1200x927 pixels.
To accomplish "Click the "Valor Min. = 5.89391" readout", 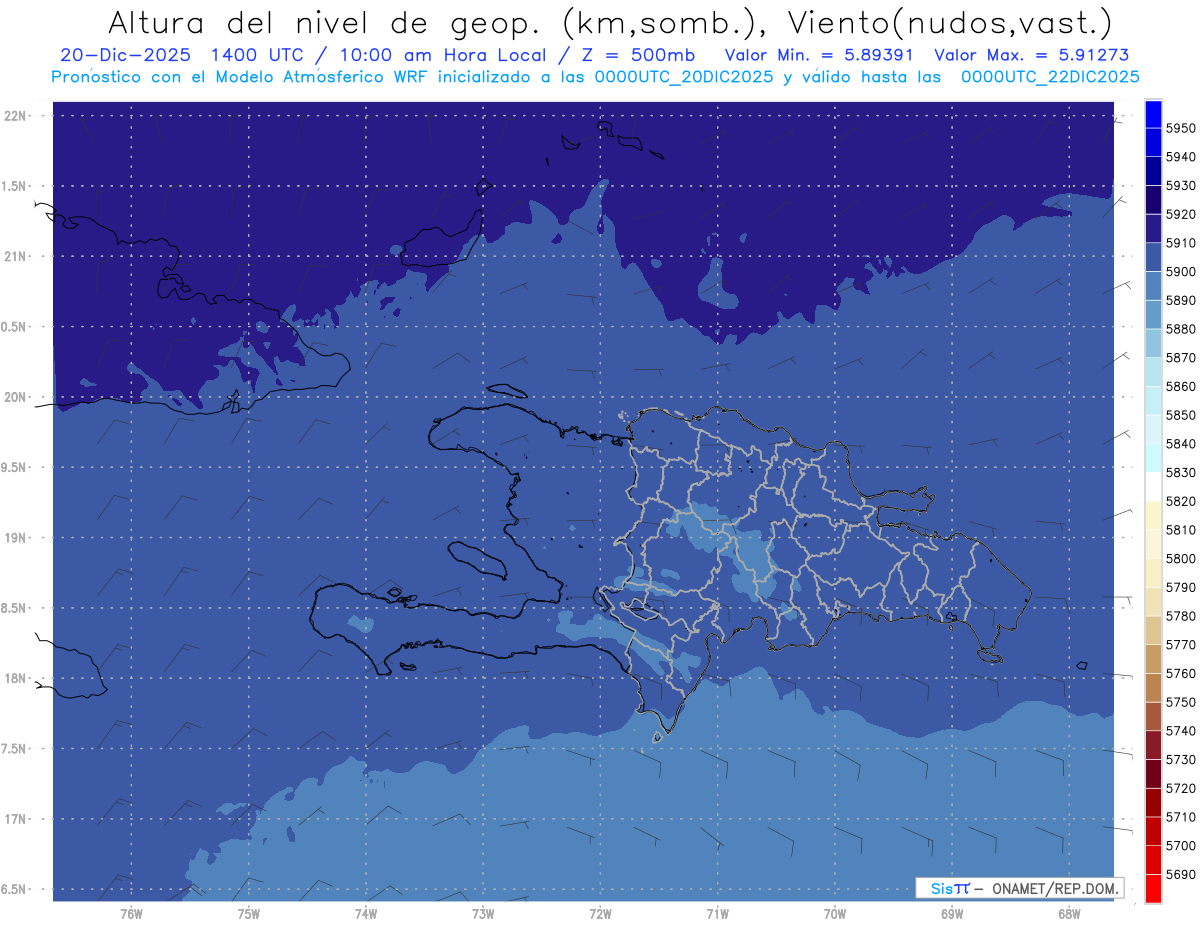I will tap(820, 55).
